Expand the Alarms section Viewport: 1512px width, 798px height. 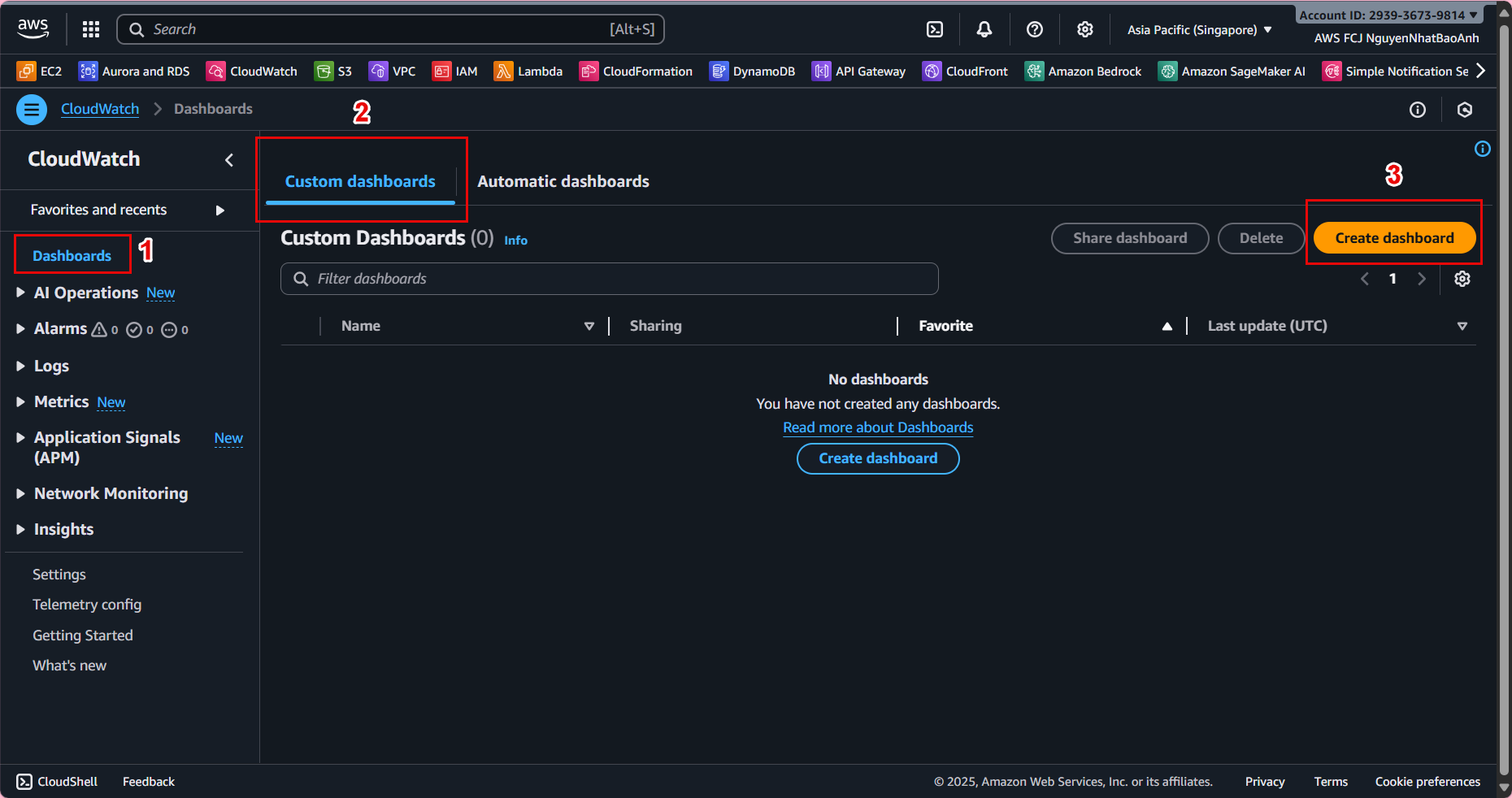pos(21,328)
